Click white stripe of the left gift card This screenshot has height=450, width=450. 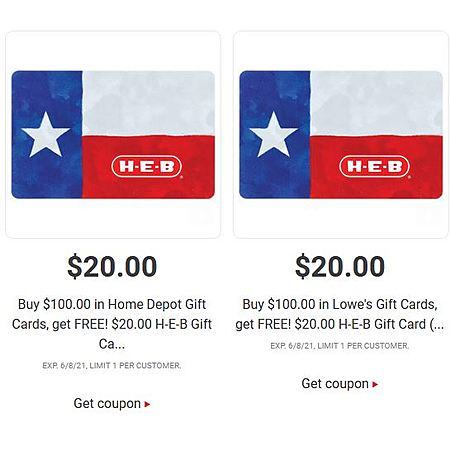tap(148, 103)
